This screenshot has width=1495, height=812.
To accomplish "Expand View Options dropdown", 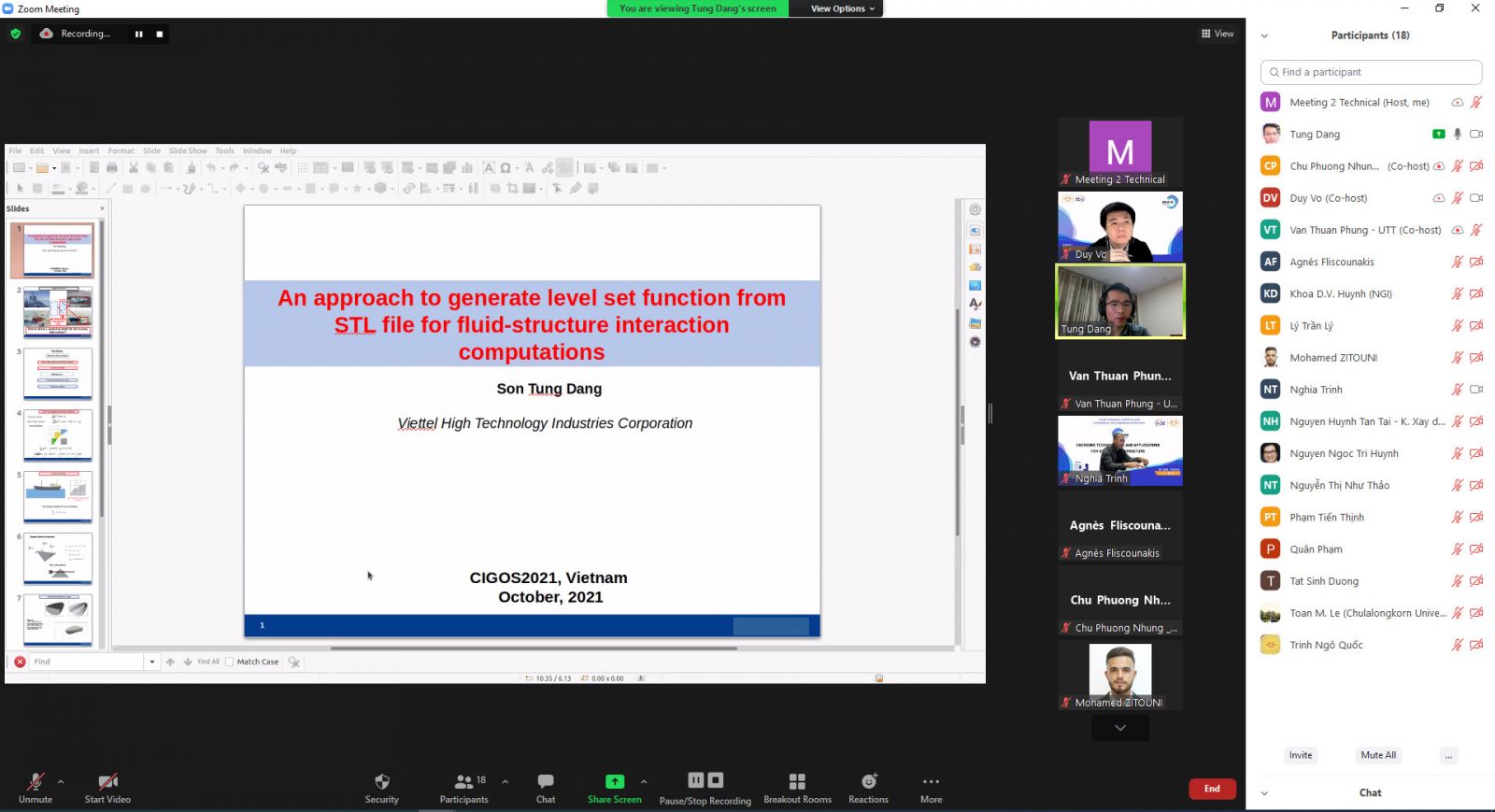I will coord(842,8).
